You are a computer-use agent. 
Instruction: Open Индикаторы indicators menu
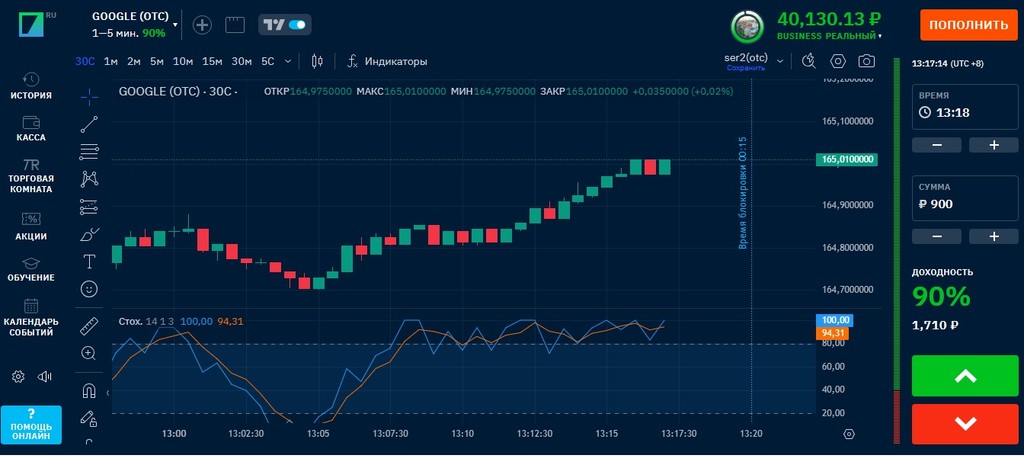tap(387, 61)
